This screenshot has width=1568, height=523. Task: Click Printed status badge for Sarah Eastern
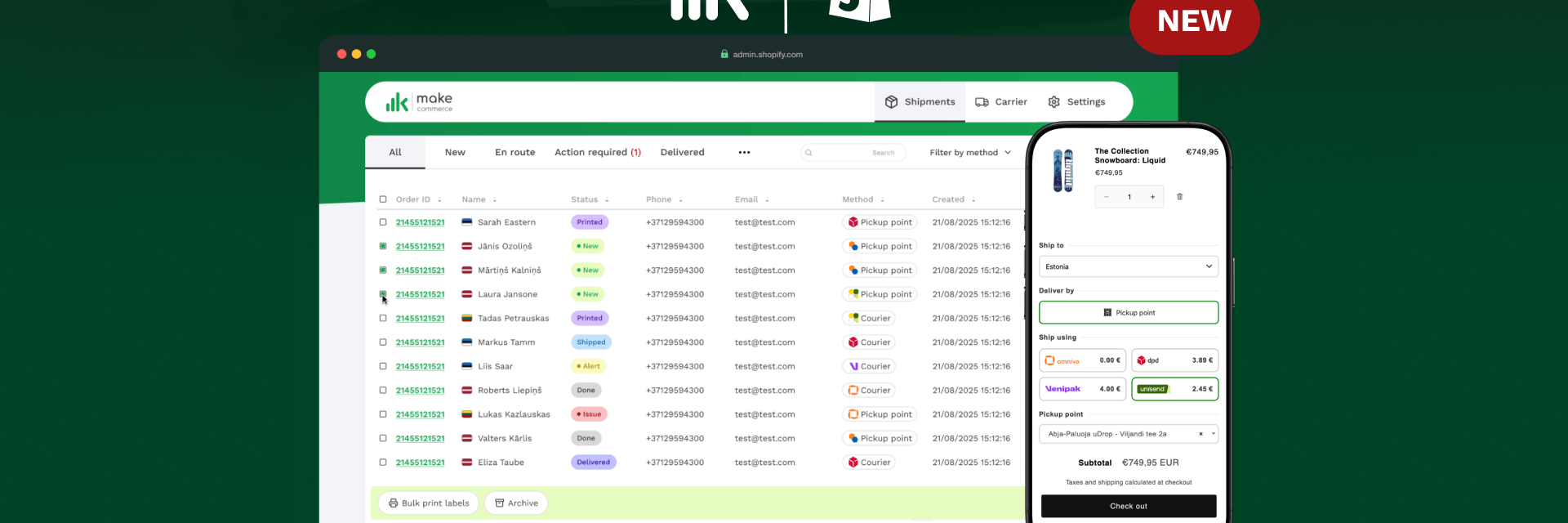[x=590, y=222]
